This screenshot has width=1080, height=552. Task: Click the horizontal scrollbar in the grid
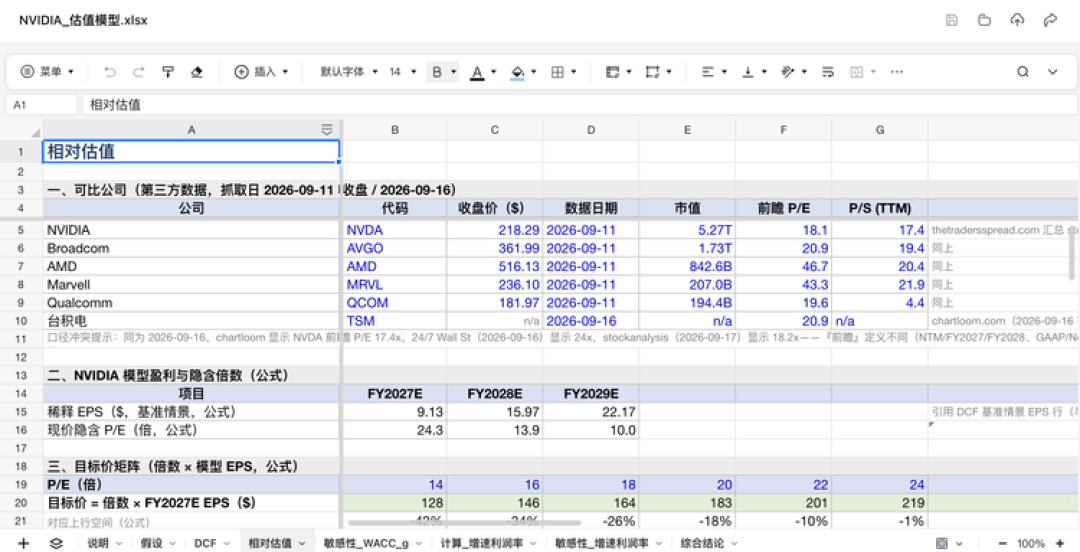[x=464, y=522]
